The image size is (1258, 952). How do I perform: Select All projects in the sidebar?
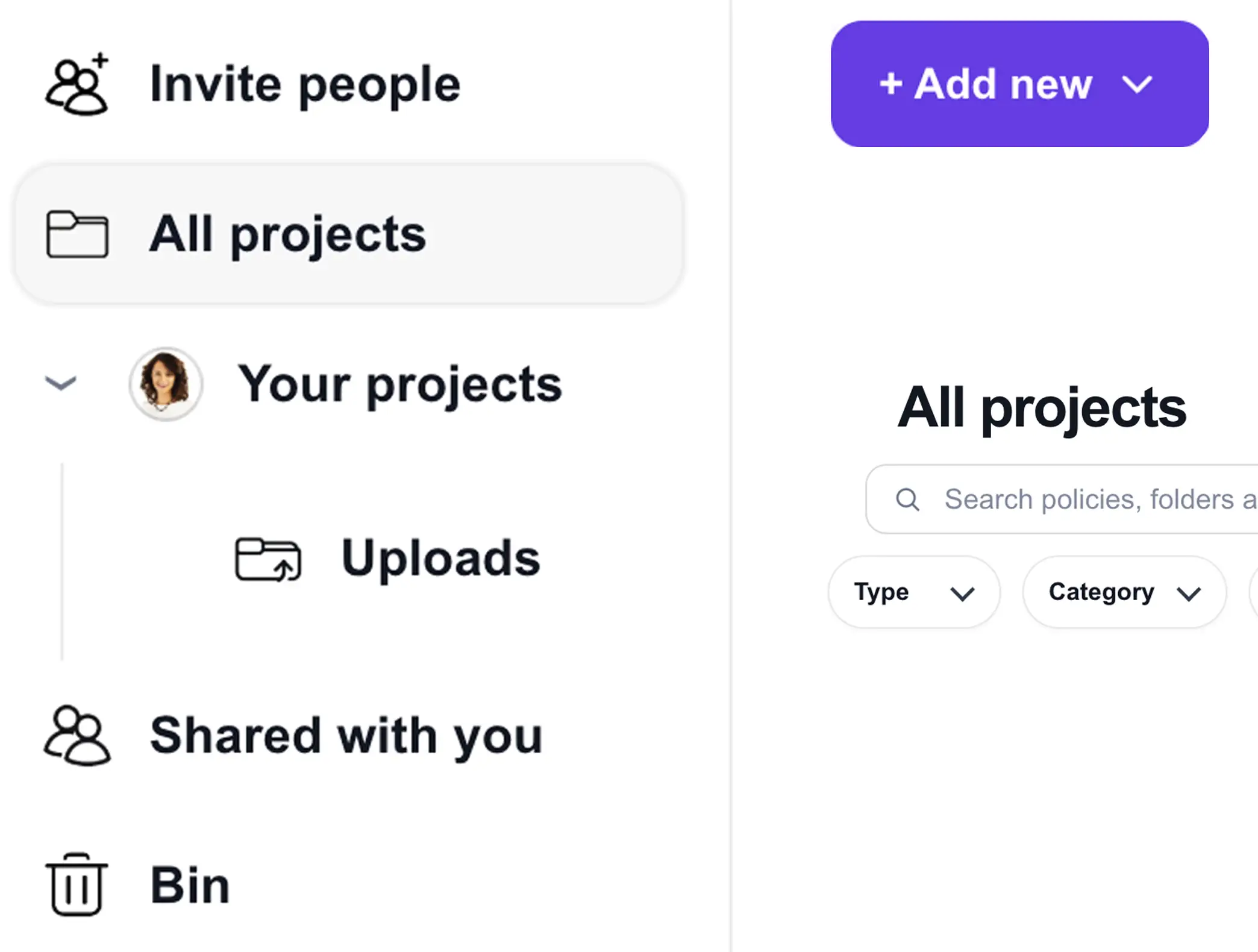349,234
